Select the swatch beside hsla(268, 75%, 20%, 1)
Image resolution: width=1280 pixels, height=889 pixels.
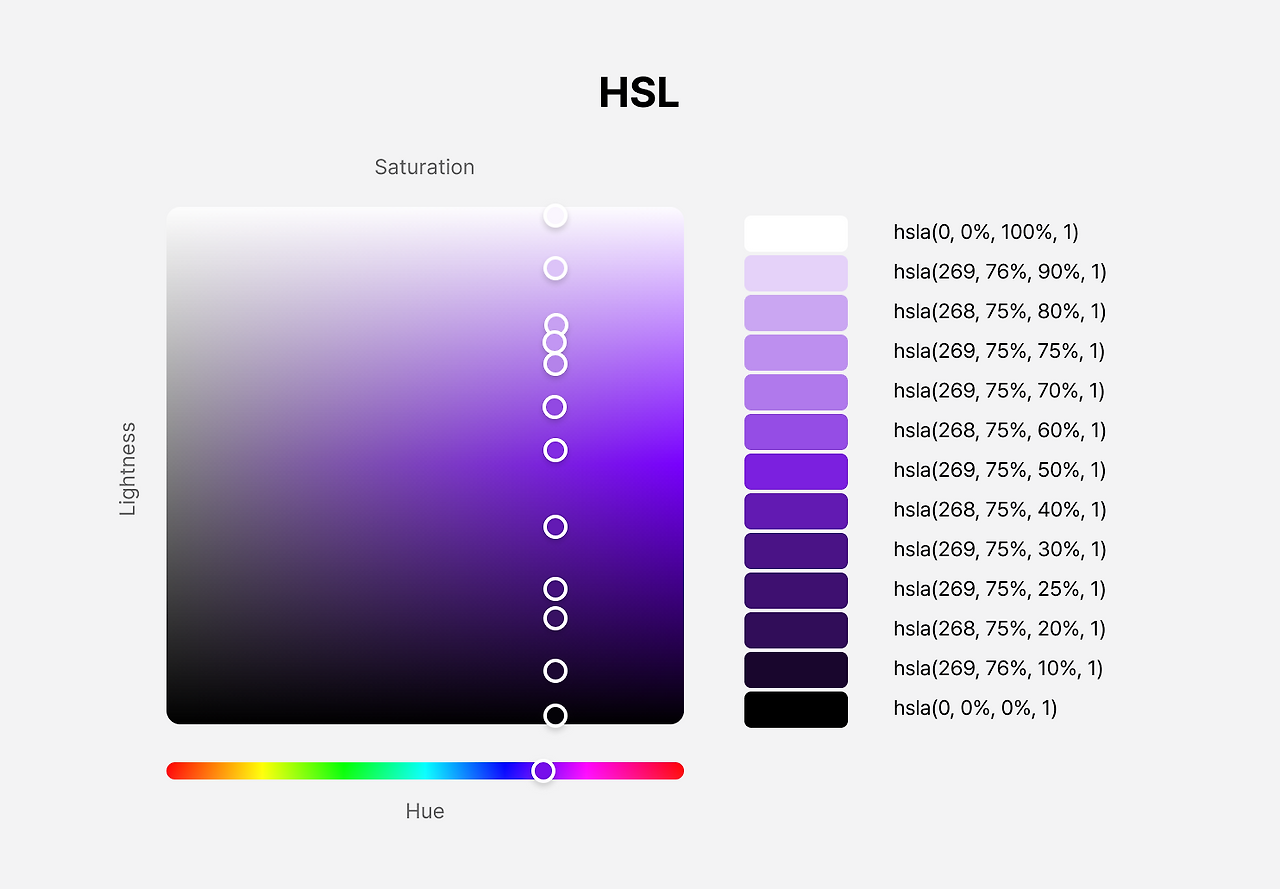[x=796, y=630]
